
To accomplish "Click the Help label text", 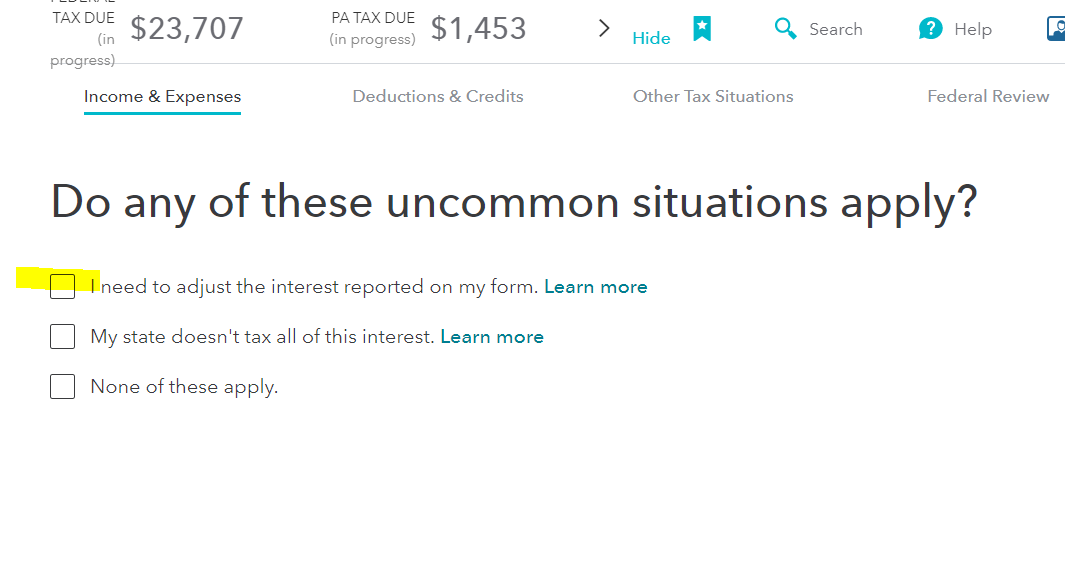I will [x=973, y=29].
